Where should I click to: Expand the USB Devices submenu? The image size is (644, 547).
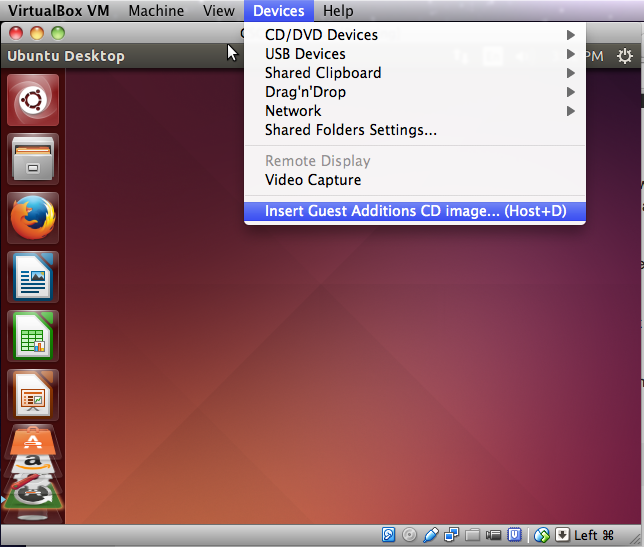[415, 54]
